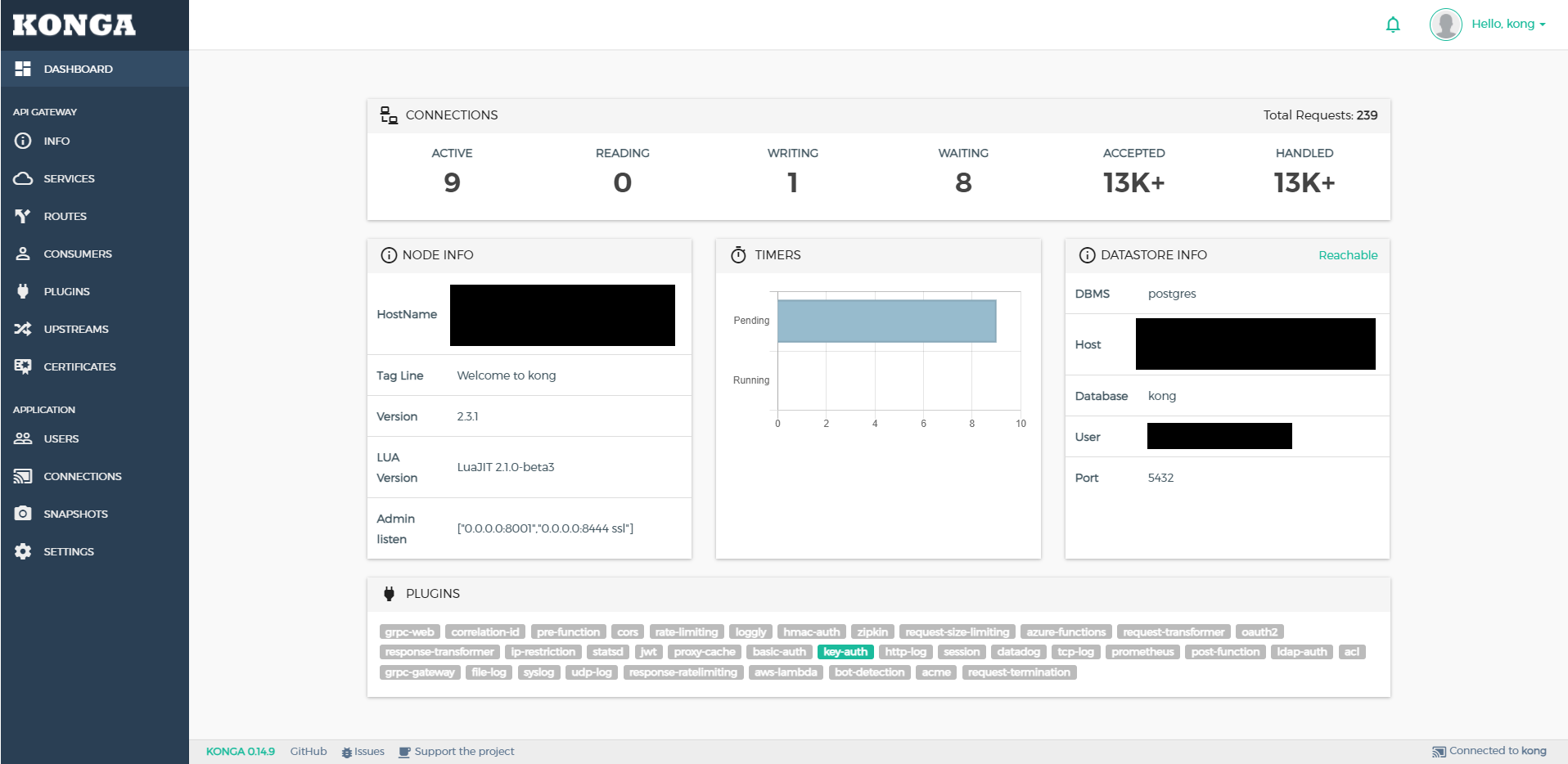
Task: Click the connection status icon in footer
Action: tap(1438, 750)
